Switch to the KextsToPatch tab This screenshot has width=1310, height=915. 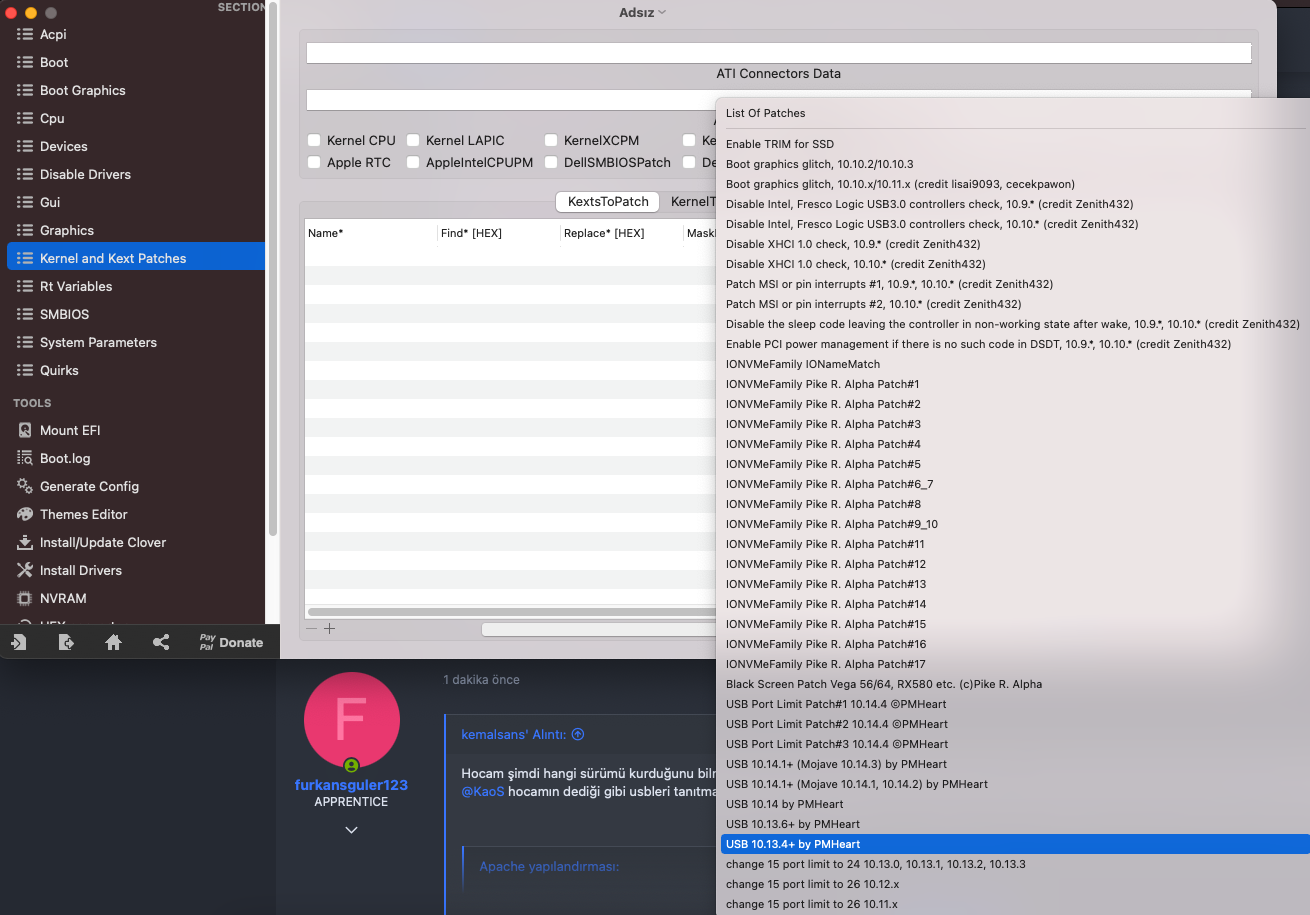(x=608, y=202)
